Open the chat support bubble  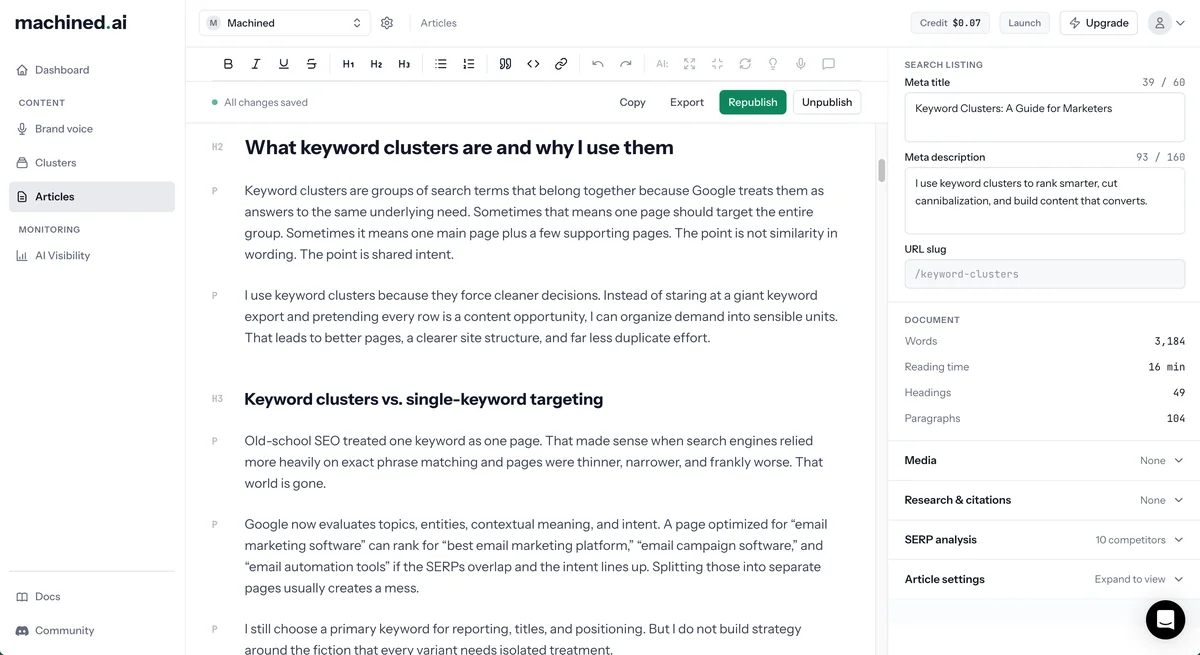pos(1165,620)
